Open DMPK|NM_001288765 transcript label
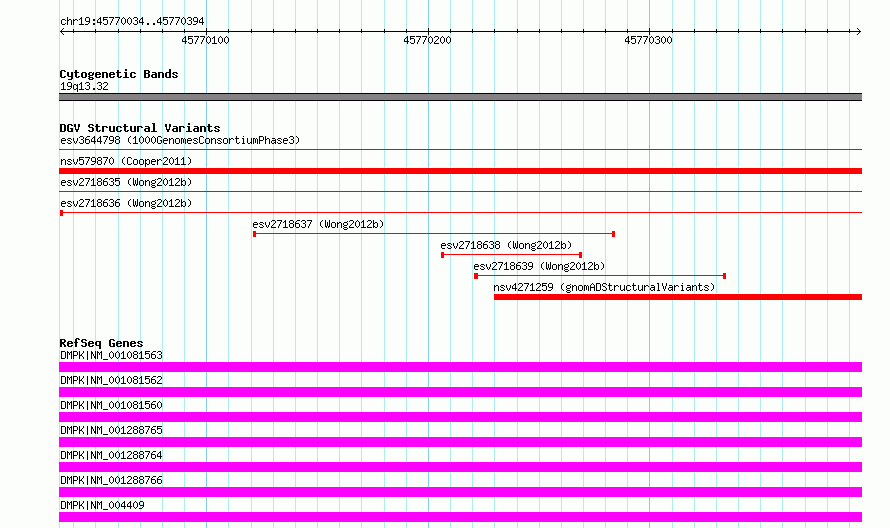Viewport: 890px width, 528px height. (x=111, y=430)
